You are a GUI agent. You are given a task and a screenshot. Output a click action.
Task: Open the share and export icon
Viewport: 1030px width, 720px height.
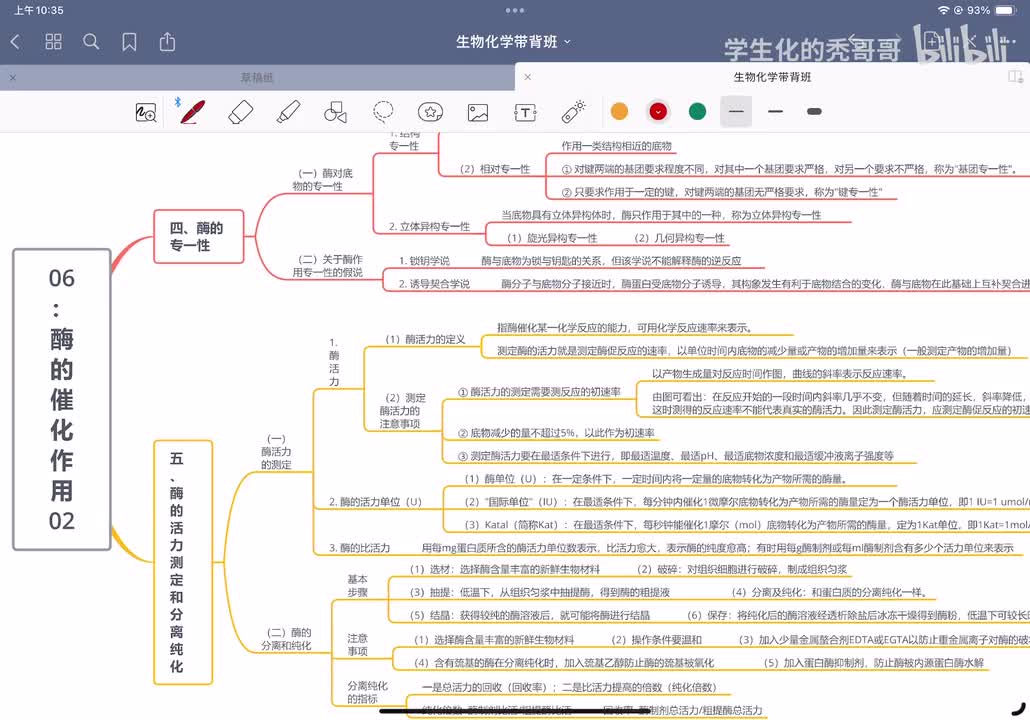click(168, 41)
